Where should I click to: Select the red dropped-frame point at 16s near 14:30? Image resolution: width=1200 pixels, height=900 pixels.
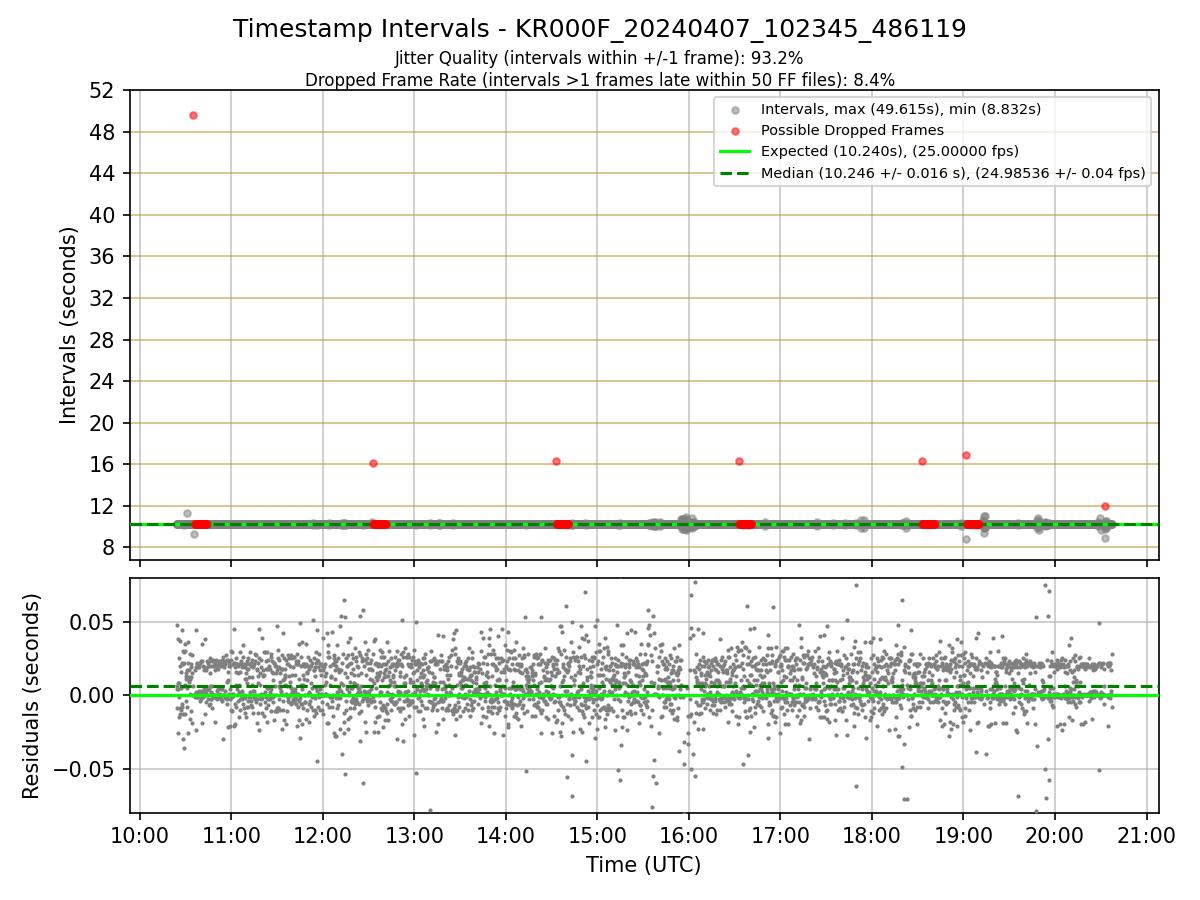(x=556, y=461)
